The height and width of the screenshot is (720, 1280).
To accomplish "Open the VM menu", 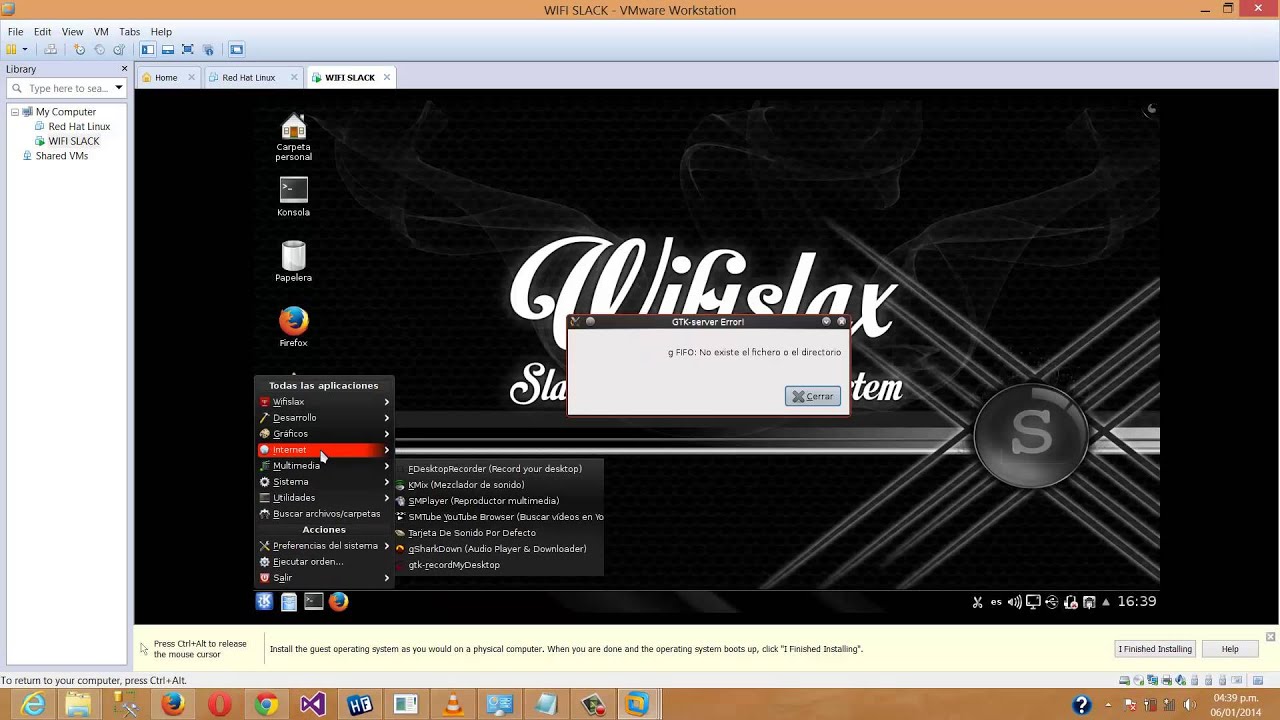I will tap(101, 32).
